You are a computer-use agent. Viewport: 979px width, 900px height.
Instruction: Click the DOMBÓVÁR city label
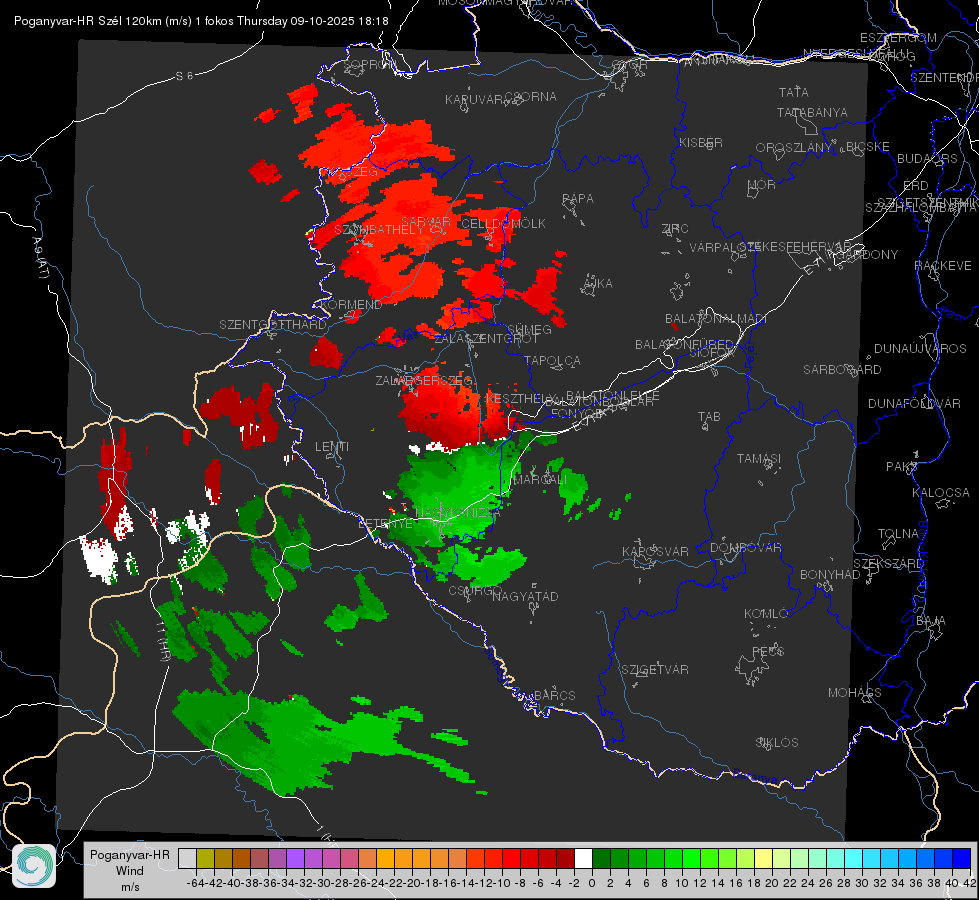[x=745, y=547]
